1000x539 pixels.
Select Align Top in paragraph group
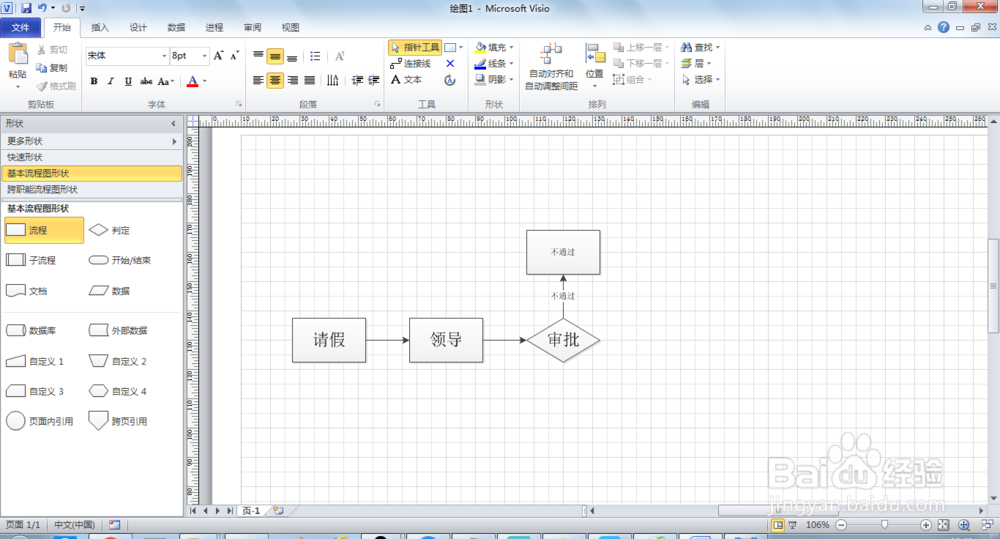pyautogui.click(x=258, y=56)
